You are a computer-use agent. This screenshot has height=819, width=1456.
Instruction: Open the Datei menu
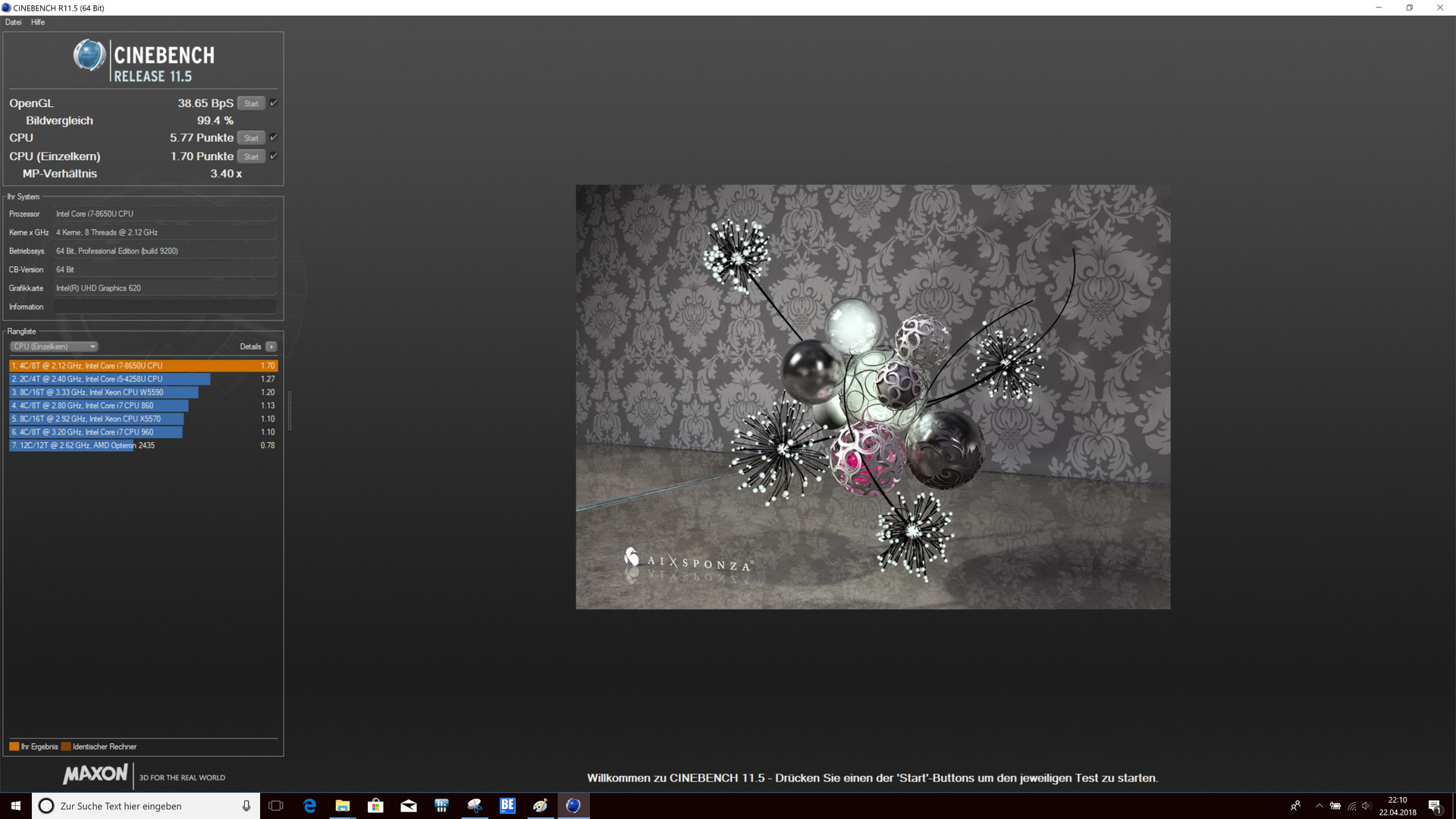click(14, 22)
